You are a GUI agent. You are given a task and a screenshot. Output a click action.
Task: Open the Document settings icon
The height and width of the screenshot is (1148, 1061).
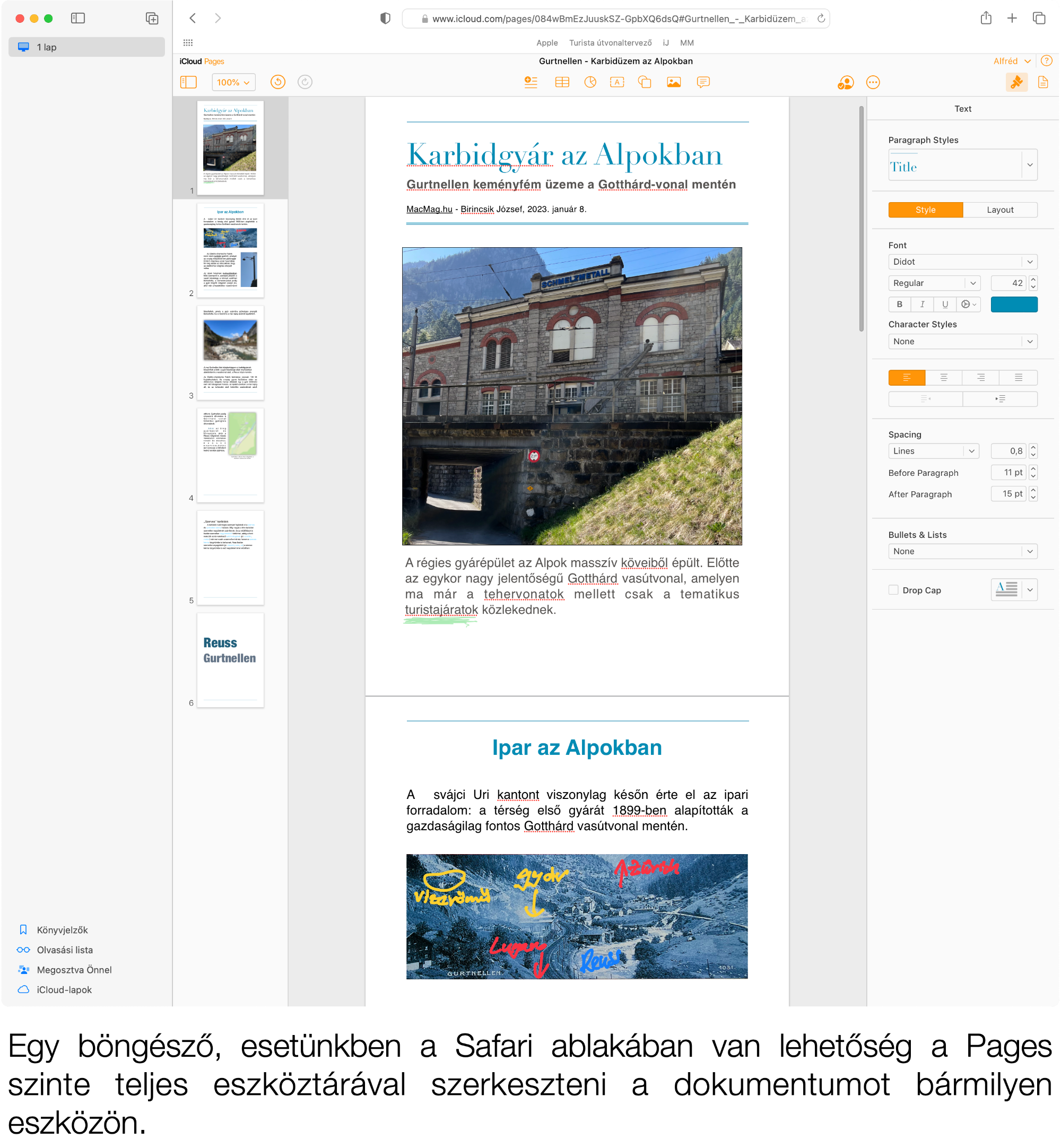1042,82
